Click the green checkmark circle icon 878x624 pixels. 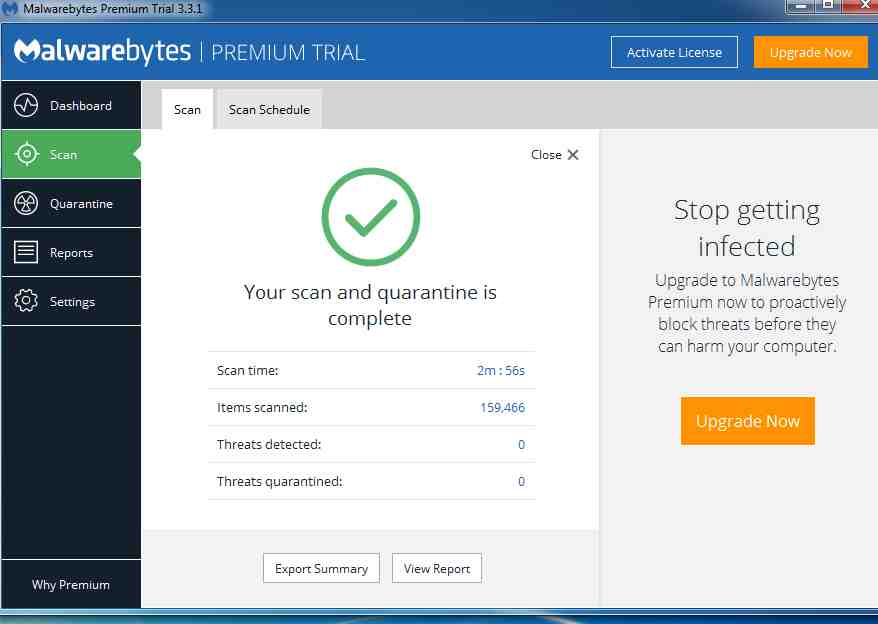[x=370, y=217]
